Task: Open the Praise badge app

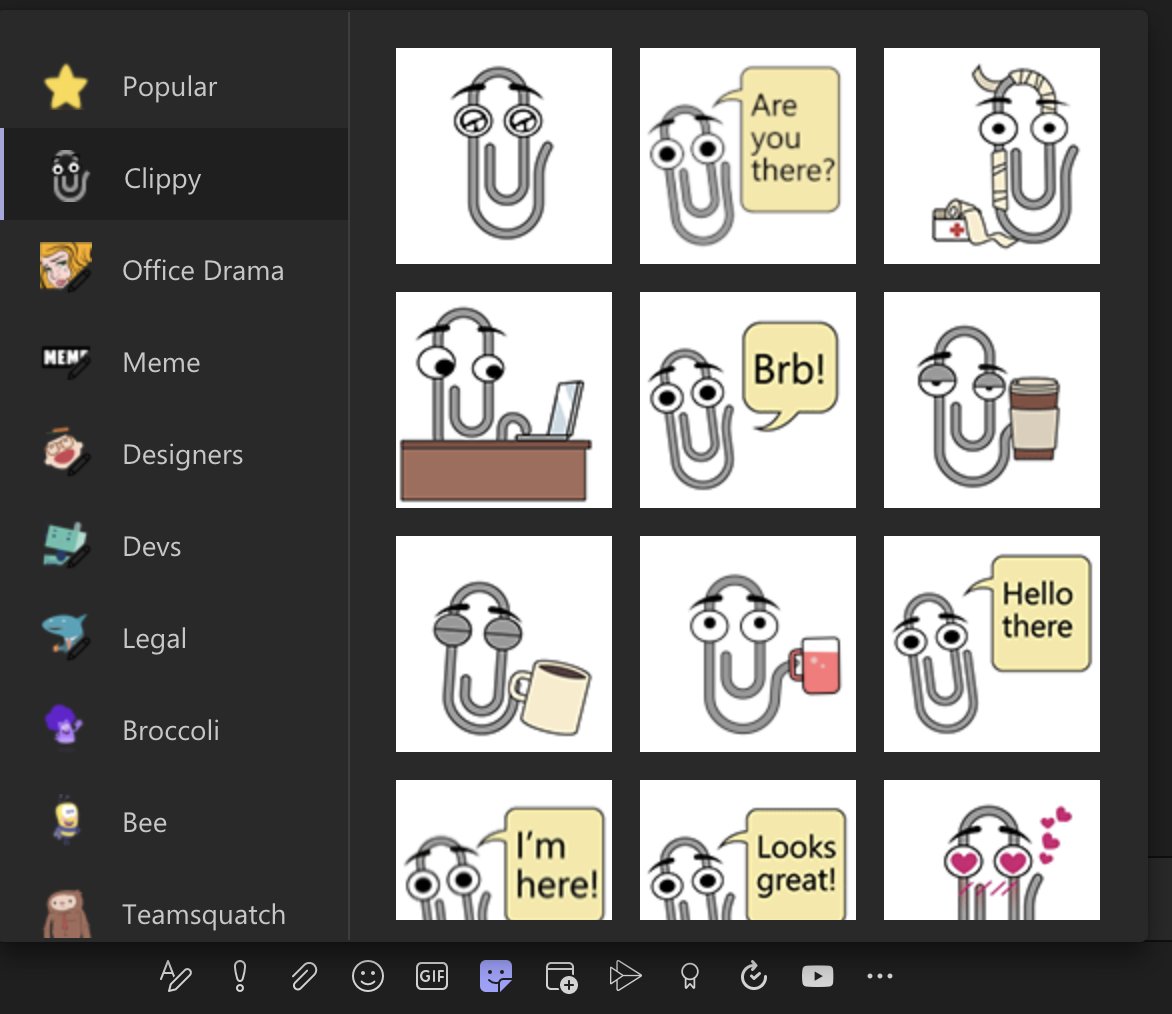Action: coord(689,976)
